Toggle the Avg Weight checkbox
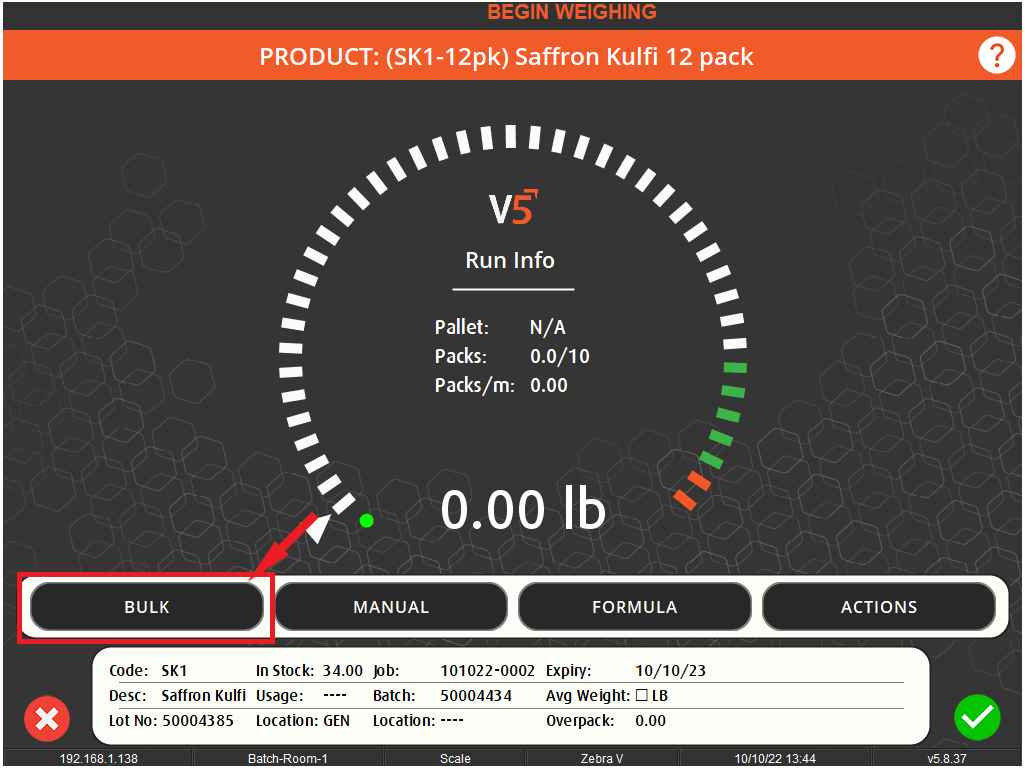1025x769 pixels. pos(641,695)
